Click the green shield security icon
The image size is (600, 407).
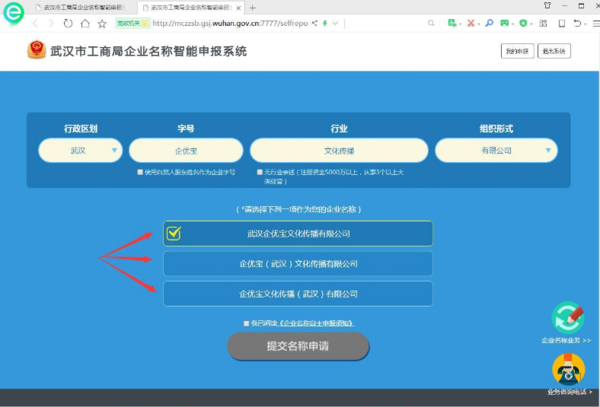click(x=523, y=23)
